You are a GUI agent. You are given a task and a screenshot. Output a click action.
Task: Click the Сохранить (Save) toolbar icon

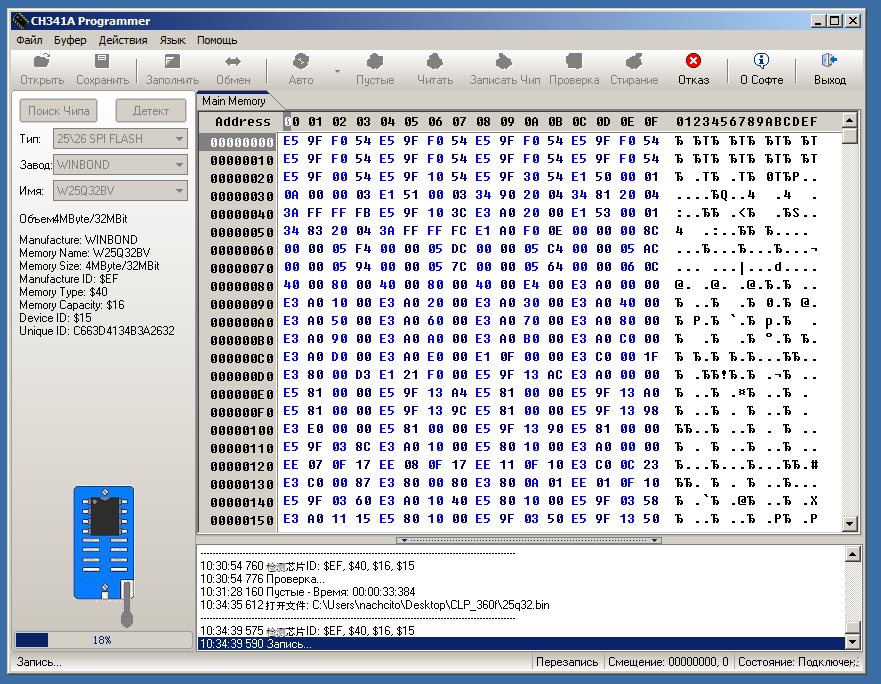[x=103, y=62]
